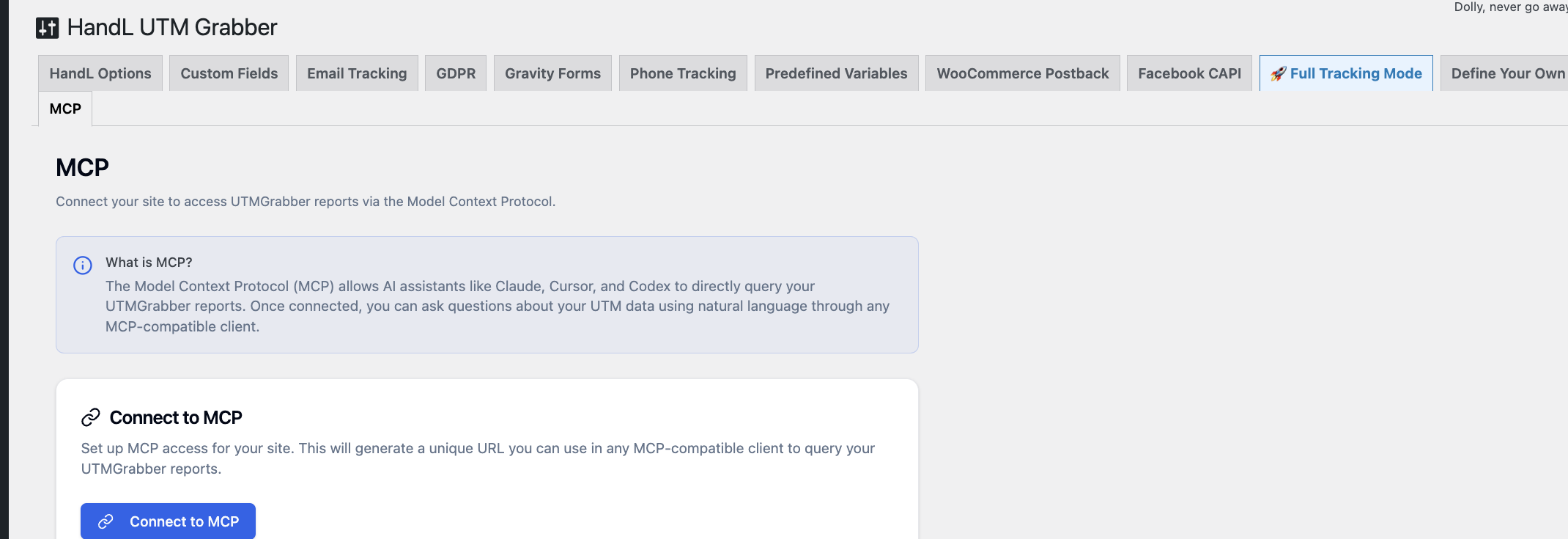
Task: Go to the Email Tracking tab
Action: pyautogui.click(x=357, y=74)
